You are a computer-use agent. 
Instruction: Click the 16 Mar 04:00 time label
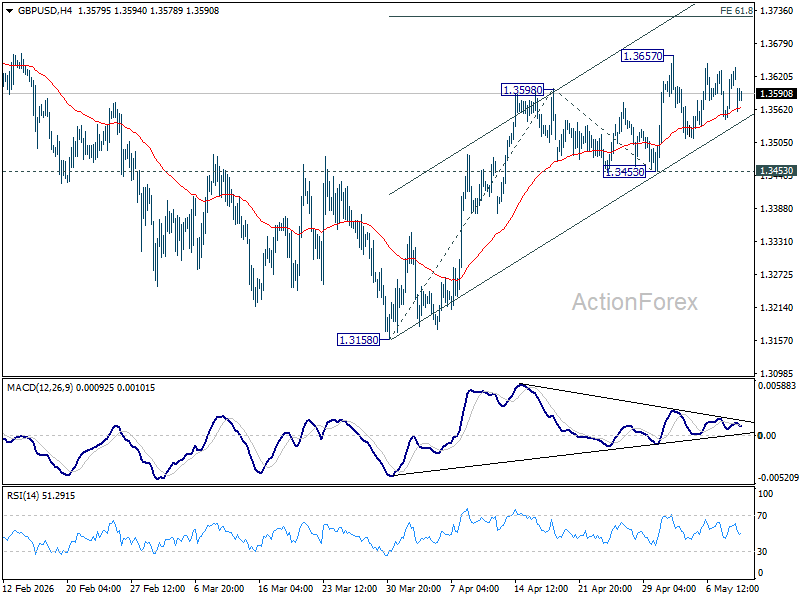pyautogui.click(x=286, y=589)
